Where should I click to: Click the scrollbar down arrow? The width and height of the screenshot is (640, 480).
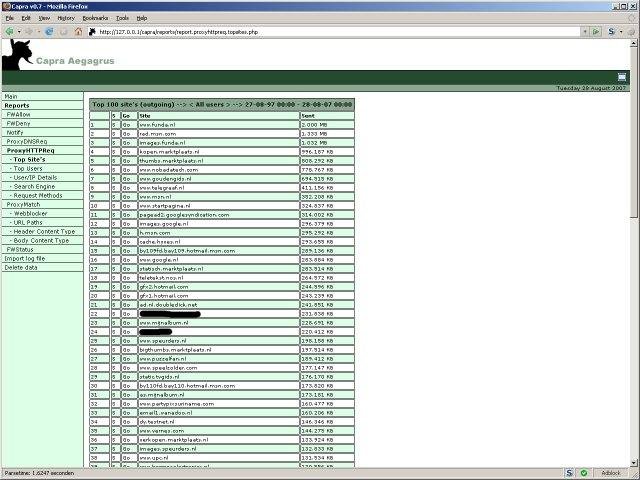click(x=633, y=463)
